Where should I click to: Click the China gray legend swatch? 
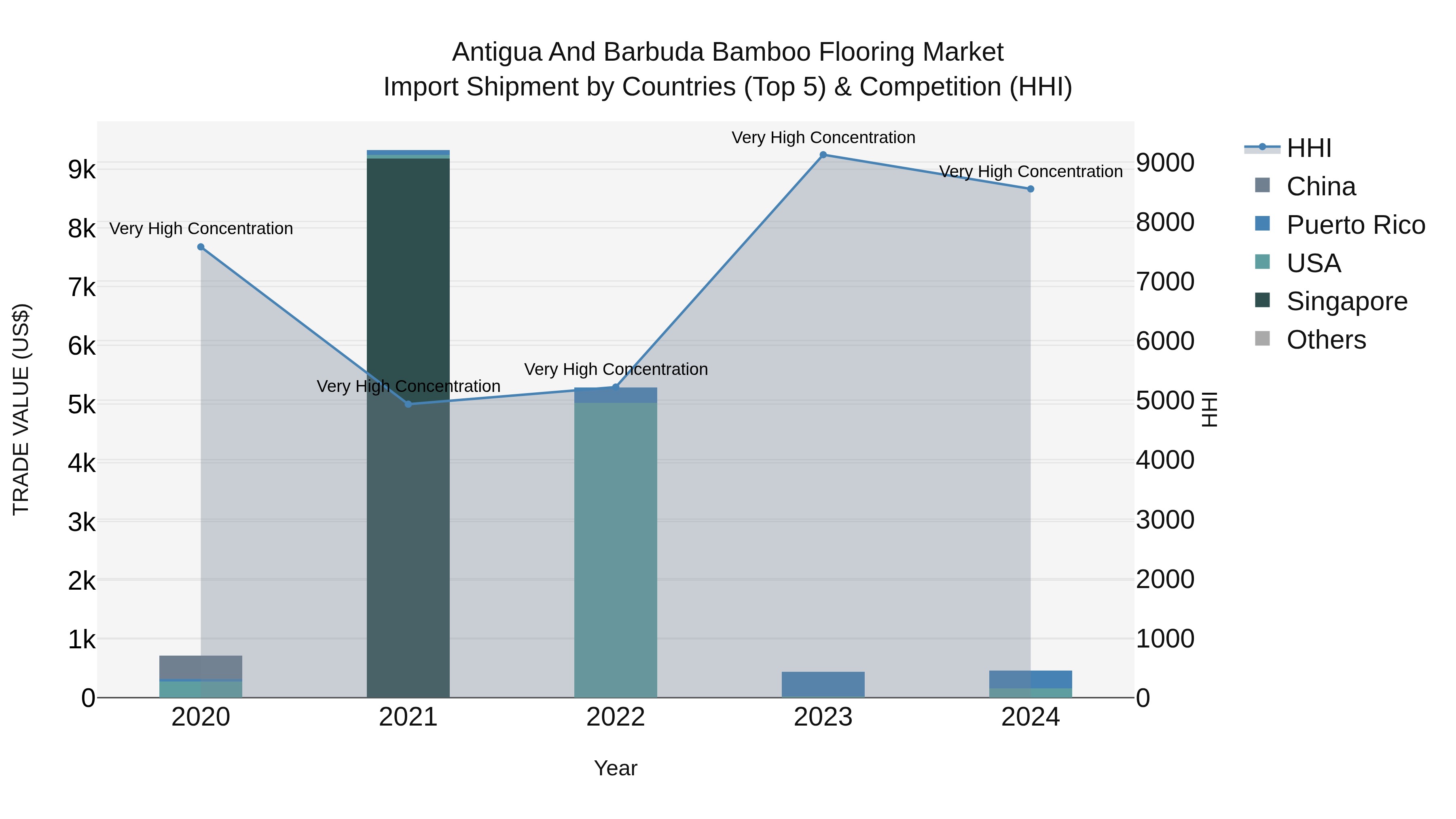click(x=1262, y=185)
